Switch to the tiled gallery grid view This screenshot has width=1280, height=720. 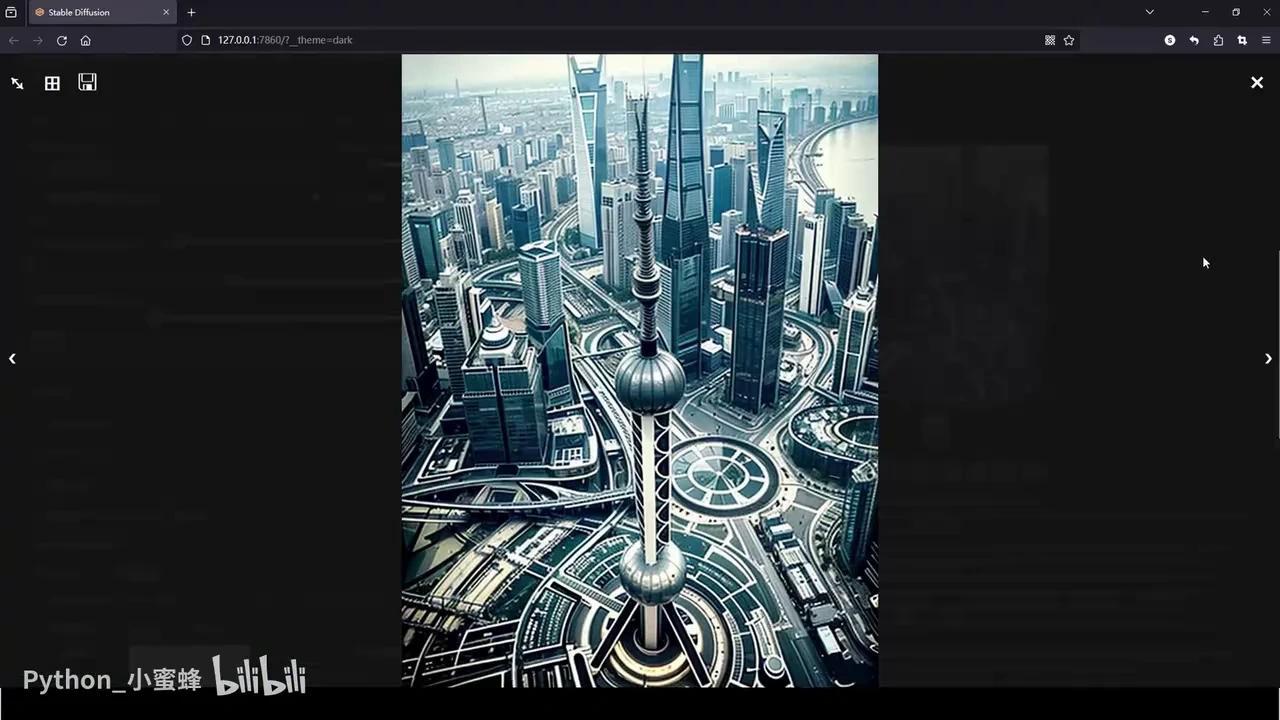(52, 83)
